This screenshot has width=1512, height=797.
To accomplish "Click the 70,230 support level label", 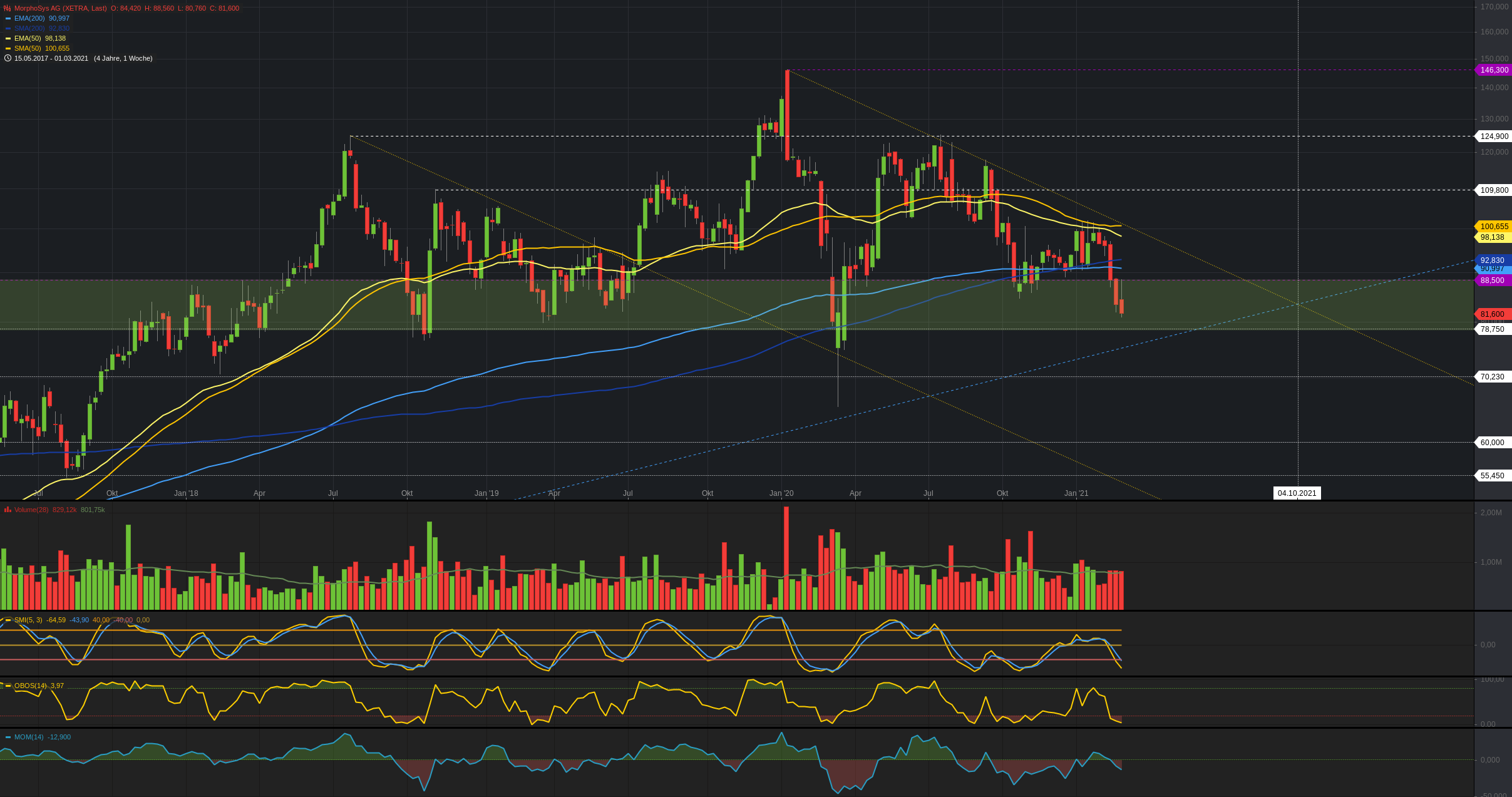I will (x=1492, y=377).
